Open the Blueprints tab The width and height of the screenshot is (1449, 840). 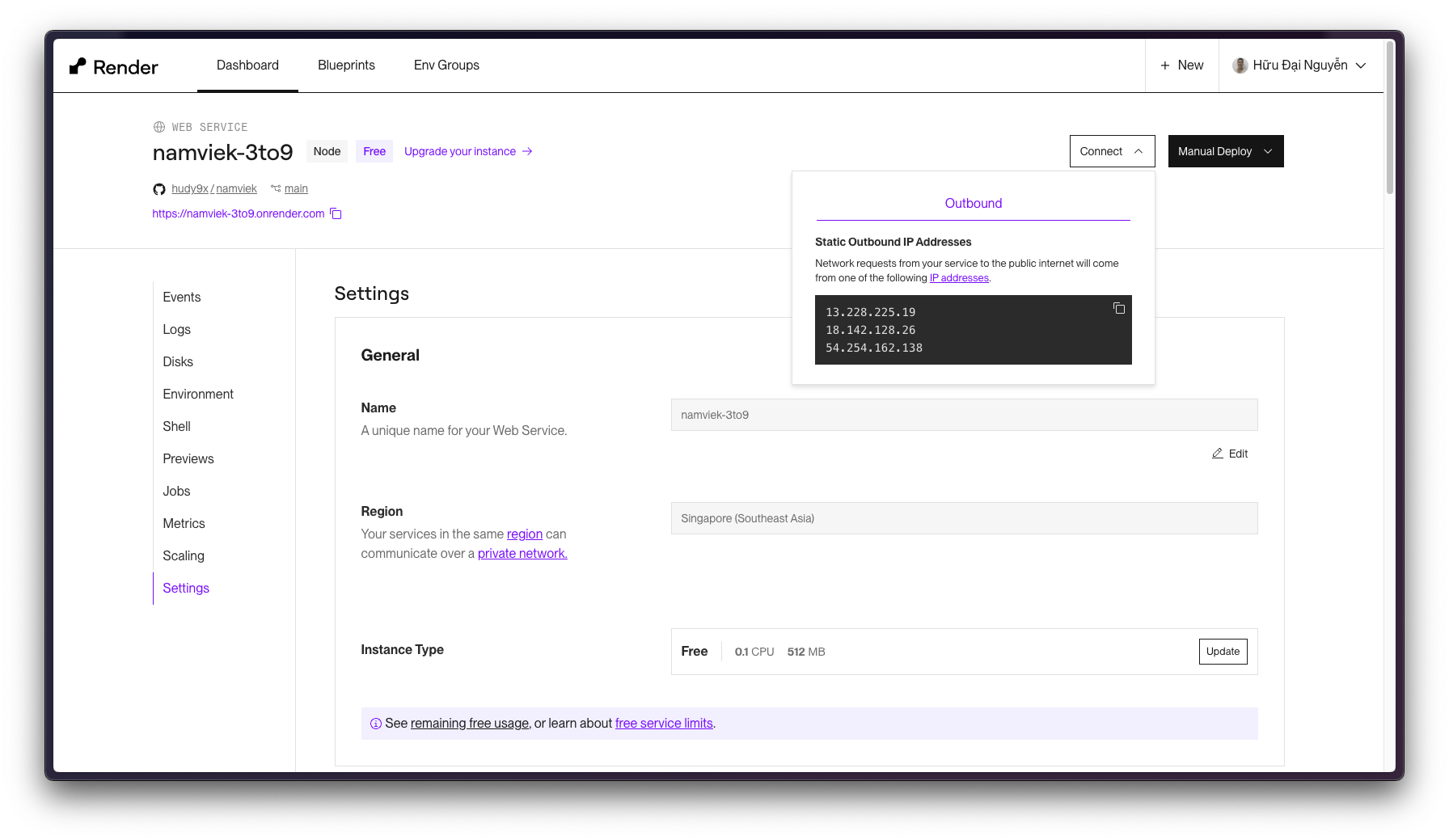346,65
